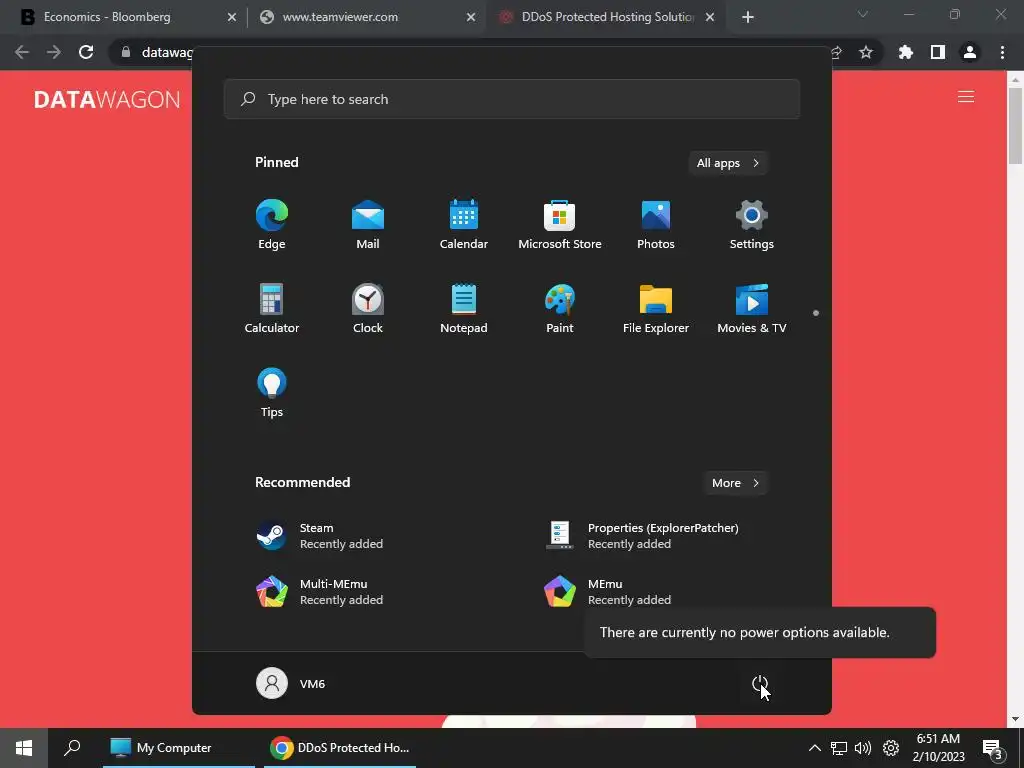Viewport: 1024px width, 768px height.
Task: Open Settings from pinned apps
Action: pyautogui.click(x=752, y=224)
